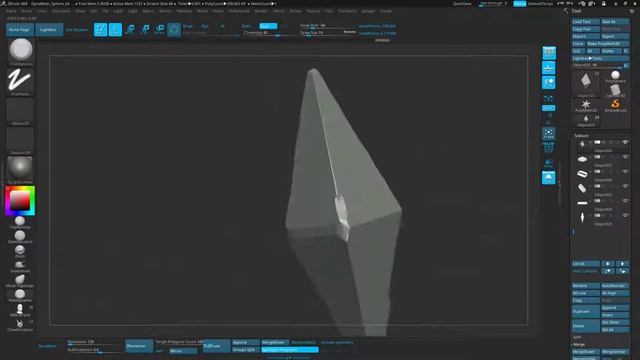Click the Export button

pos(615,36)
